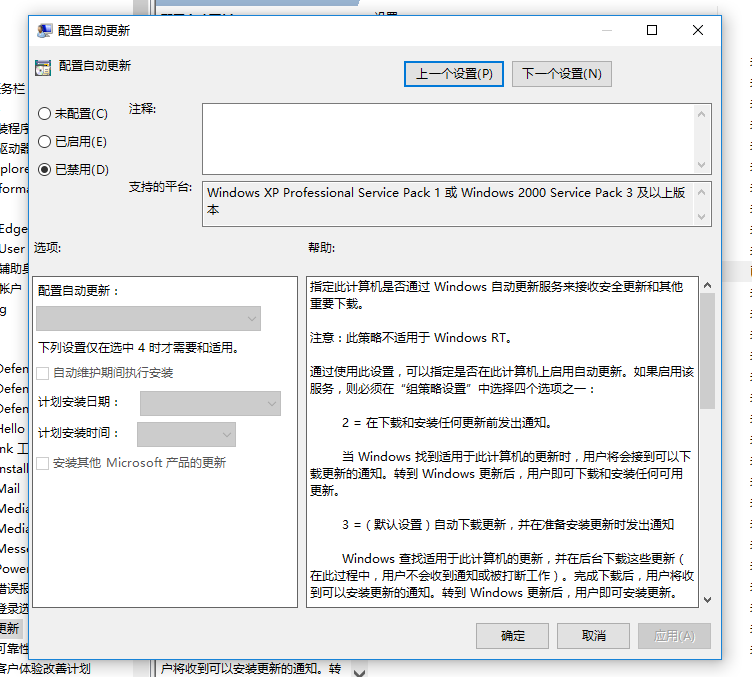The width and height of the screenshot is (752, 677).
Task: Click supported platform box scroll down arrow
Action: tap(701, 217)
